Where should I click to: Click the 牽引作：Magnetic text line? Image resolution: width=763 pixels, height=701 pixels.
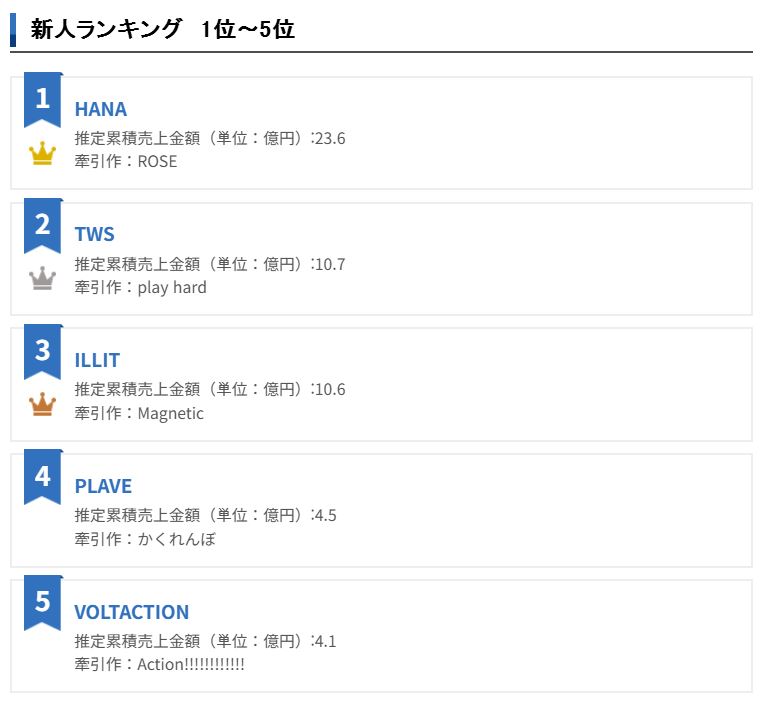pyautogui.click(x=139, y=413)
